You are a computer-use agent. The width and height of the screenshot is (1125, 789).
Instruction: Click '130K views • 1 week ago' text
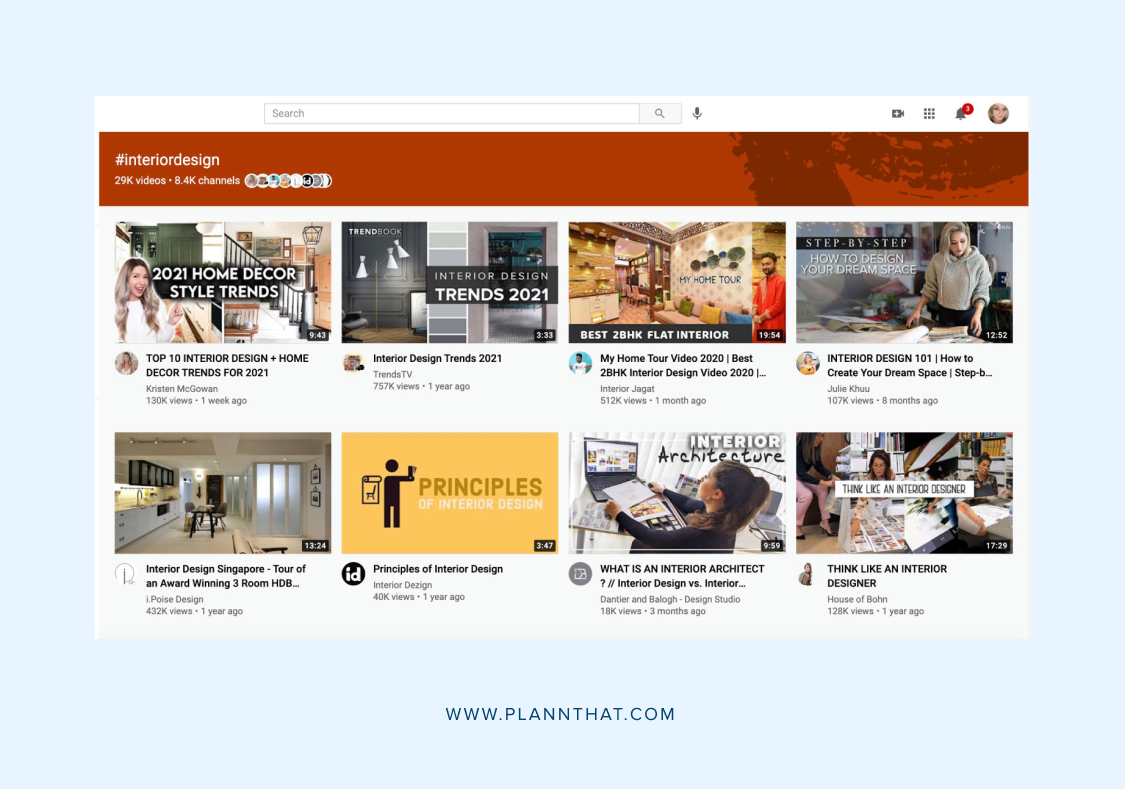coord(197,401)
